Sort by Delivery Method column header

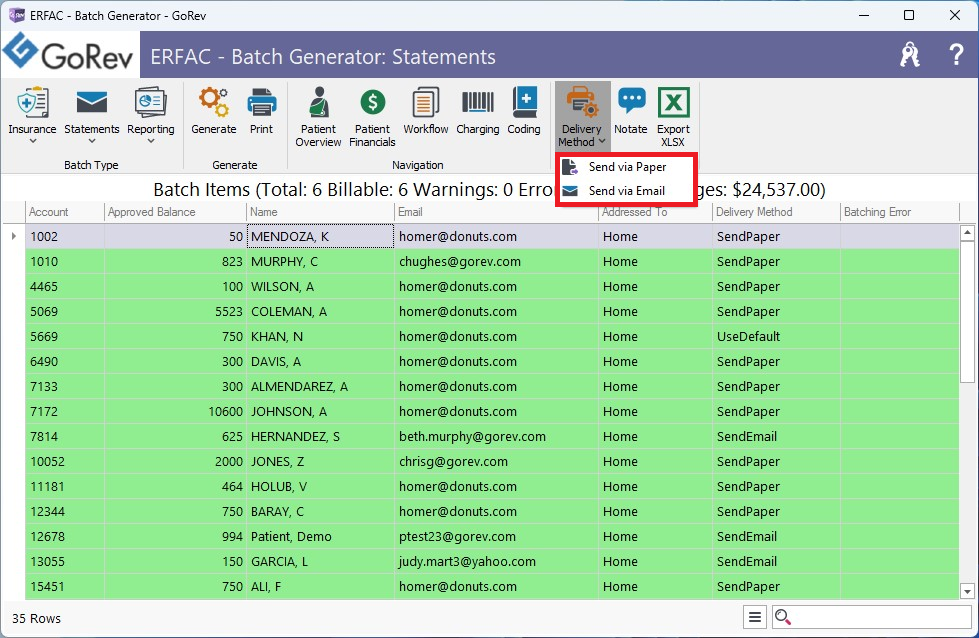point(776,212)
